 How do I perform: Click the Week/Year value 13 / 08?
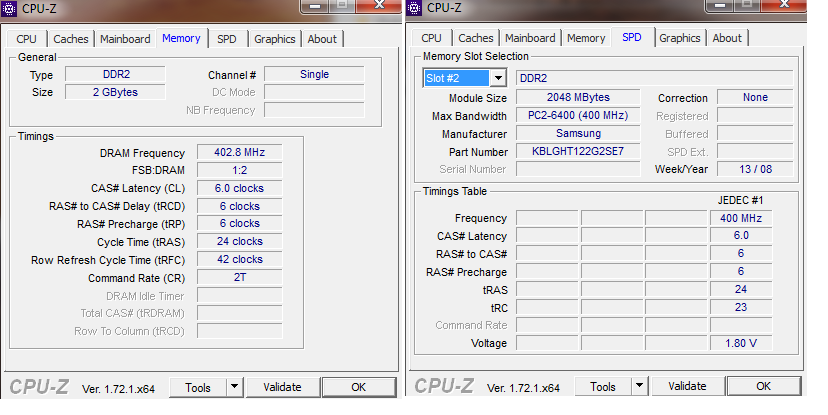tap(756, 169)
